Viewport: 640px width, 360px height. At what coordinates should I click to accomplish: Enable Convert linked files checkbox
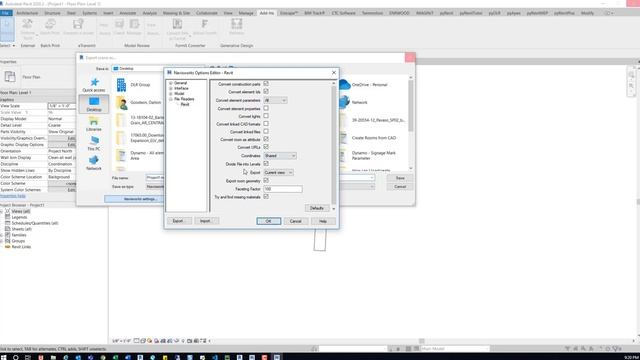coord(266,131)
